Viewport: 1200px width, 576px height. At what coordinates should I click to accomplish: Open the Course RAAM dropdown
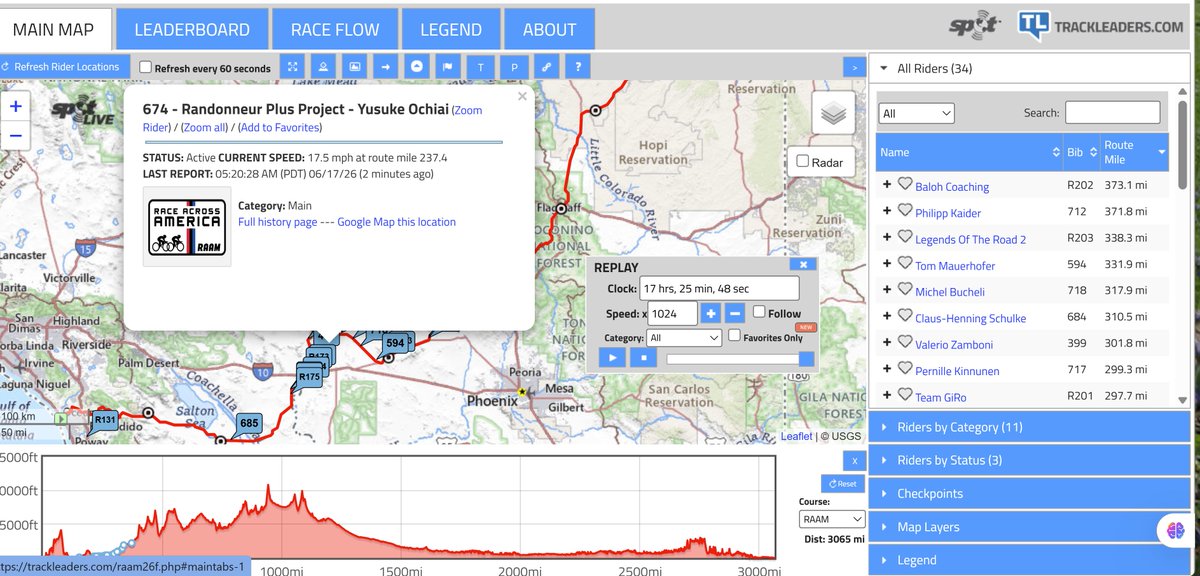(832, 519)
